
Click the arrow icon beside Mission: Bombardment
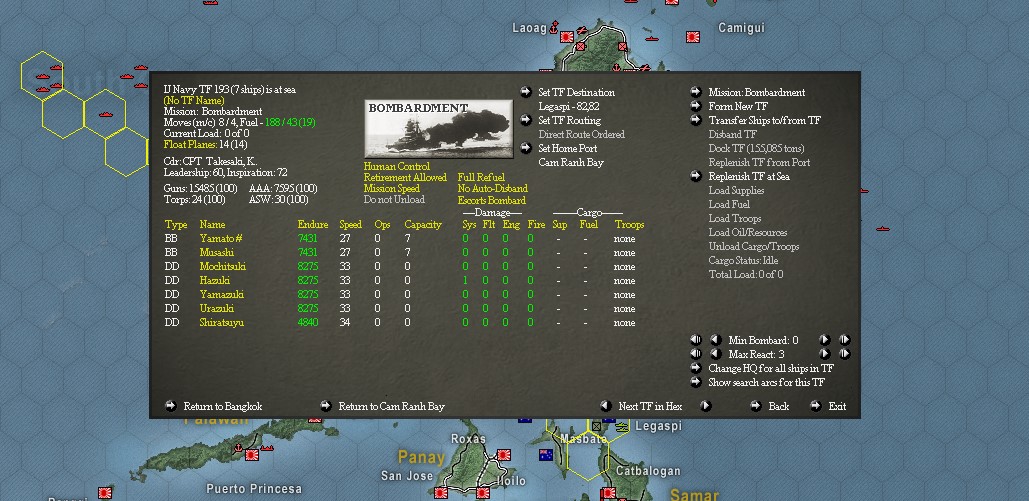(x=696, y=92)
